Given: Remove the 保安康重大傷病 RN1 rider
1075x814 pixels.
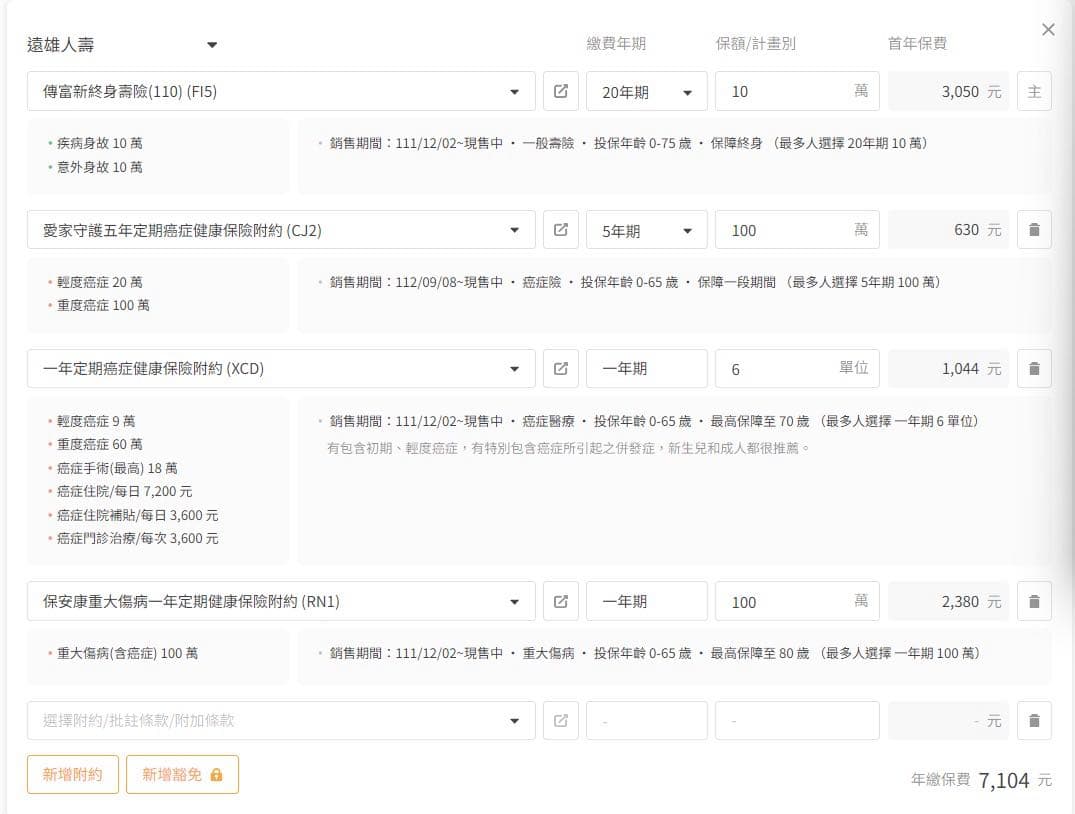Looking at the screenshot, I should (1034, 602).
